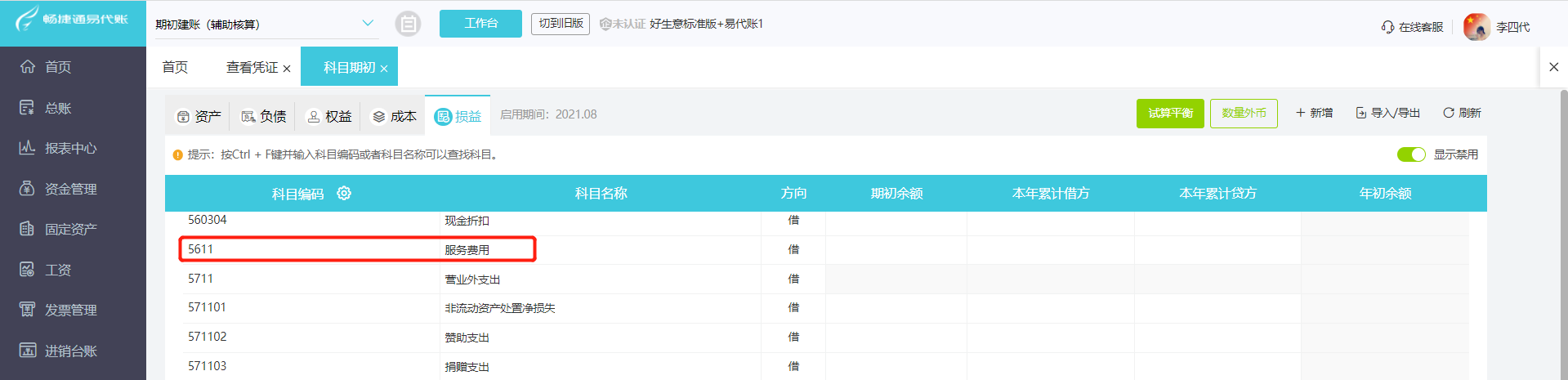Click 期初余额 cell for 5611 服务费用
Screen dimensions: 1568x380
896,250
